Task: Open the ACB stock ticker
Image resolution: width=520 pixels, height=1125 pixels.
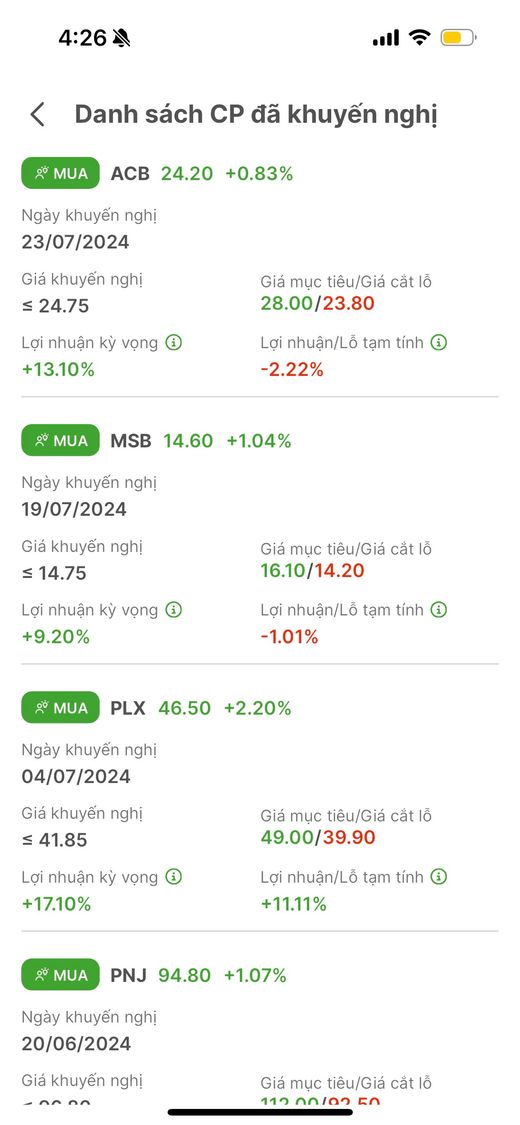Action: click(130, 174)
